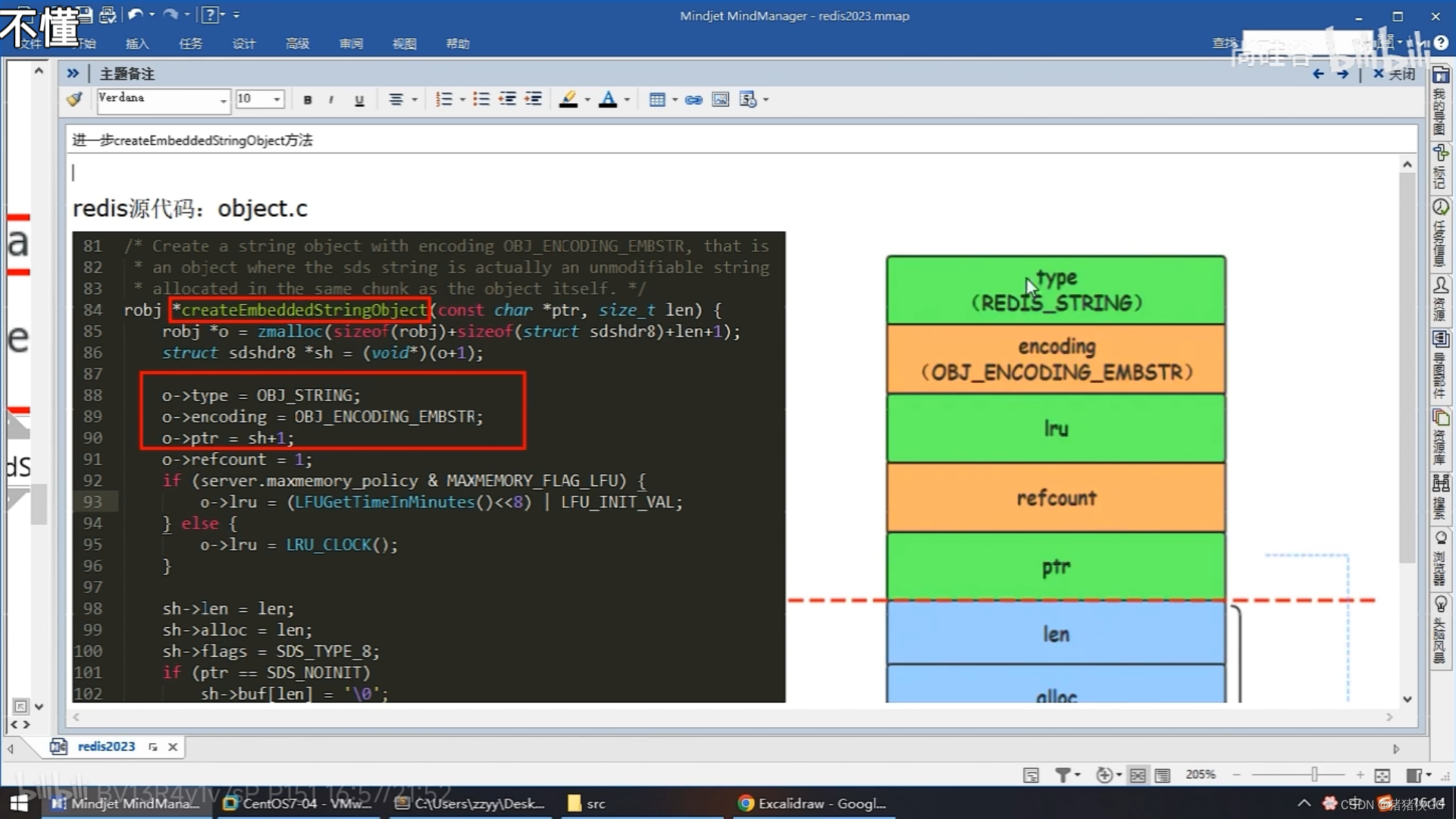Open the font size 10 dropdown

[x=277, y=99]
